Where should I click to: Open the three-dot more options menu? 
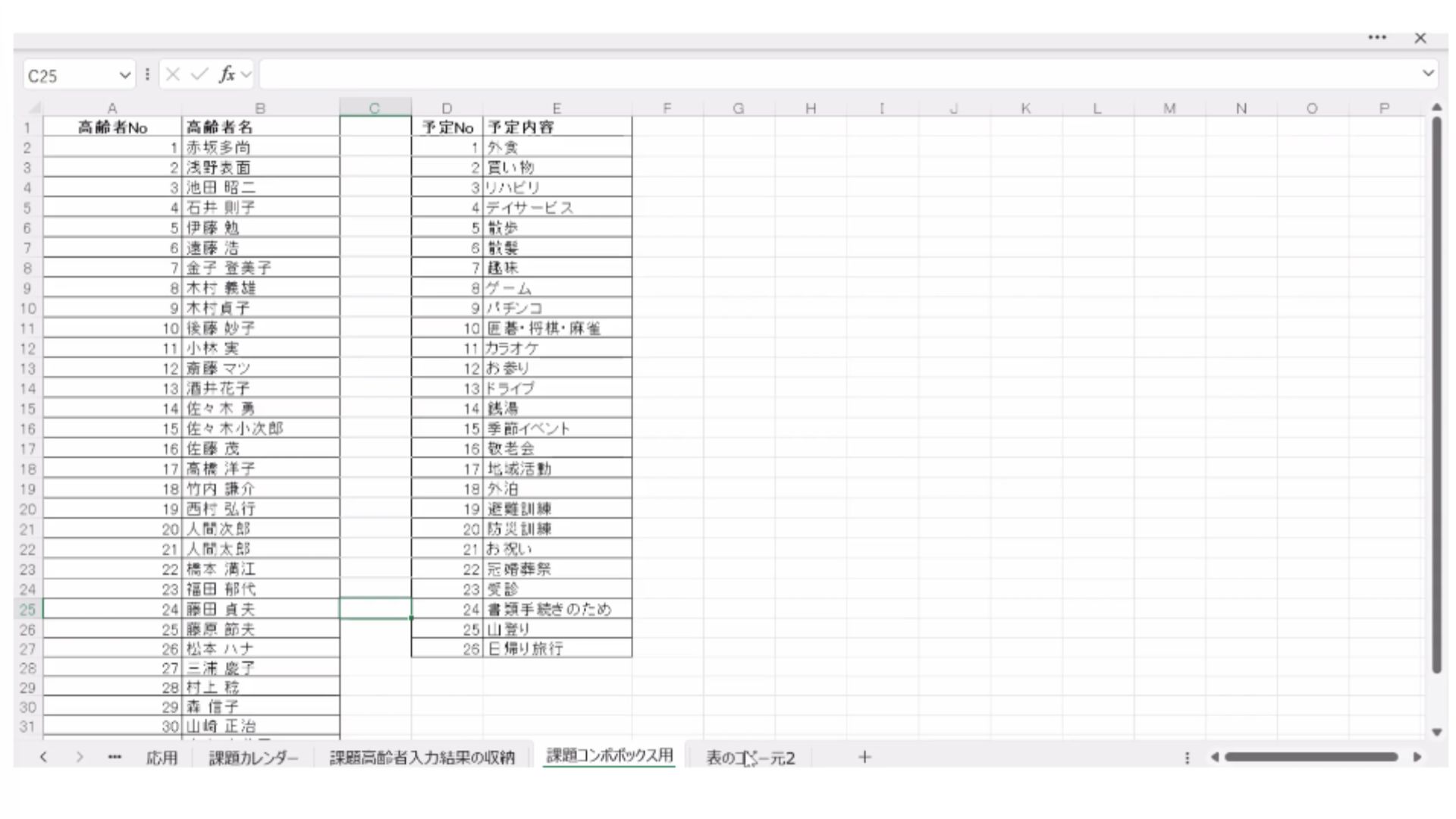pos(1377,38)
